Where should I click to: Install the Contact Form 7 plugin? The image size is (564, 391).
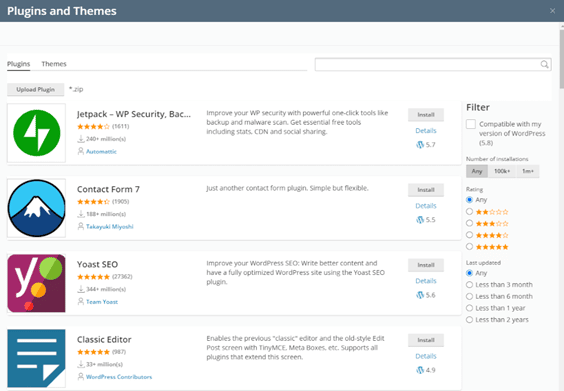click(x=426, y=190)
